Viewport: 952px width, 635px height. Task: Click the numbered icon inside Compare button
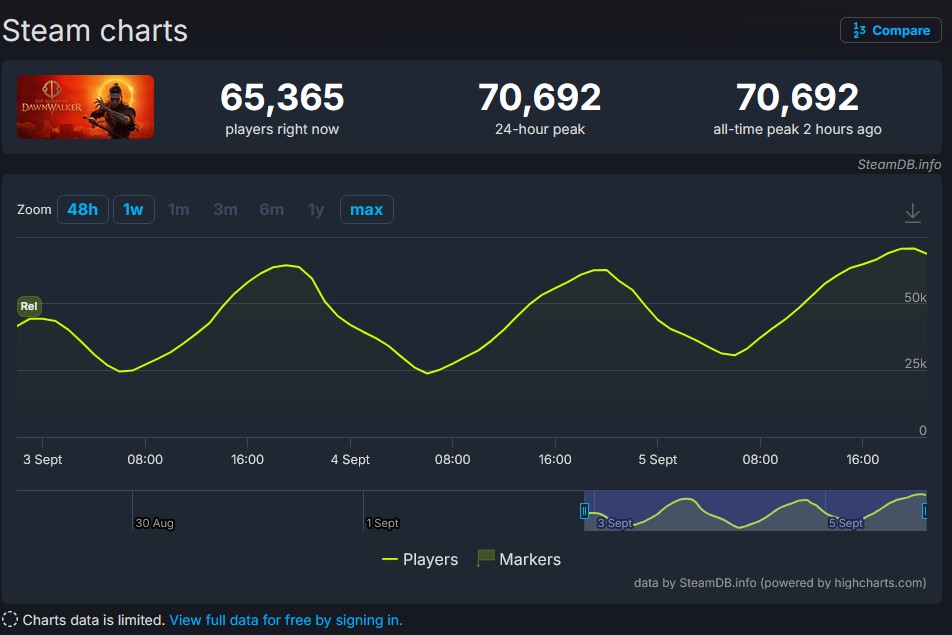coord(859,30)
